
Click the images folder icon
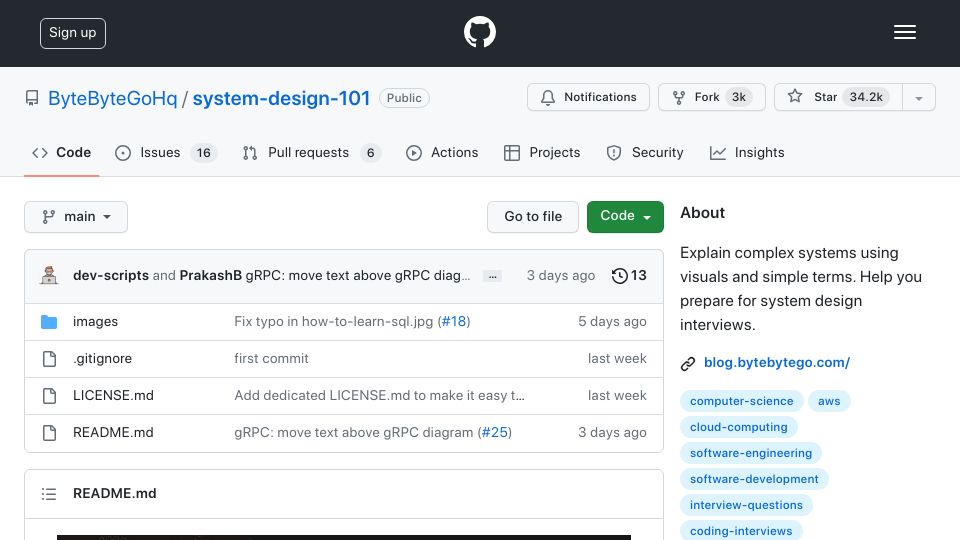(x=49, y=322)
